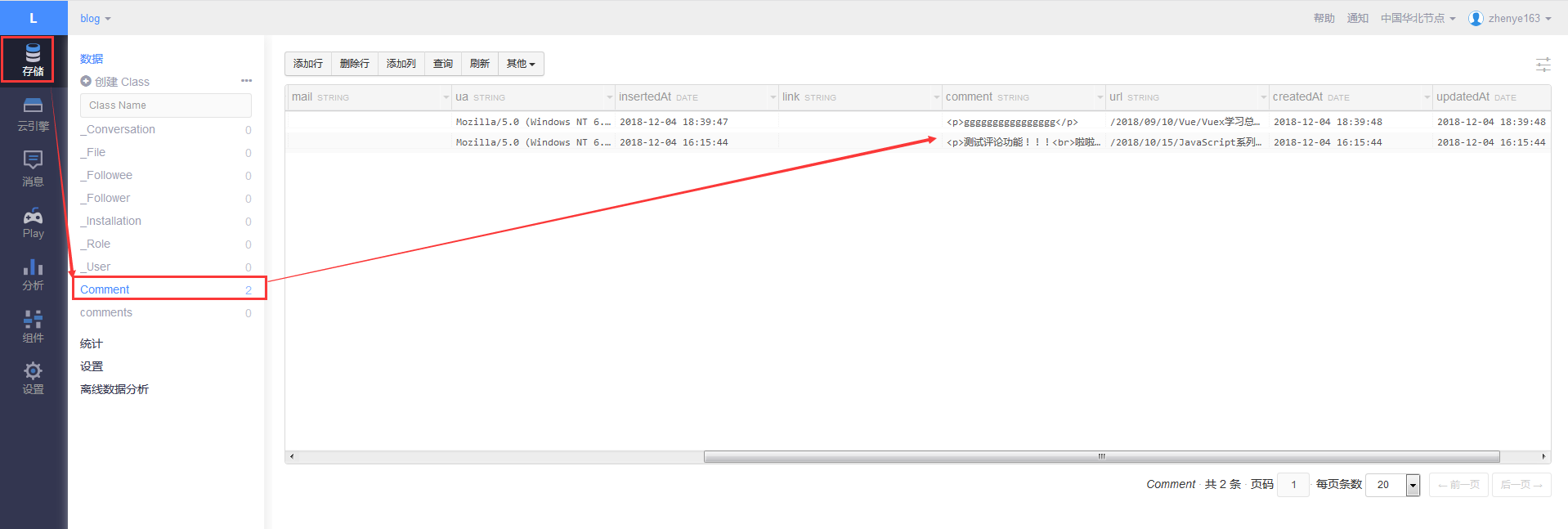
Task: Click url cell '/2018/10/15/JavaScript系列…'
Action: coord(1187,142)
